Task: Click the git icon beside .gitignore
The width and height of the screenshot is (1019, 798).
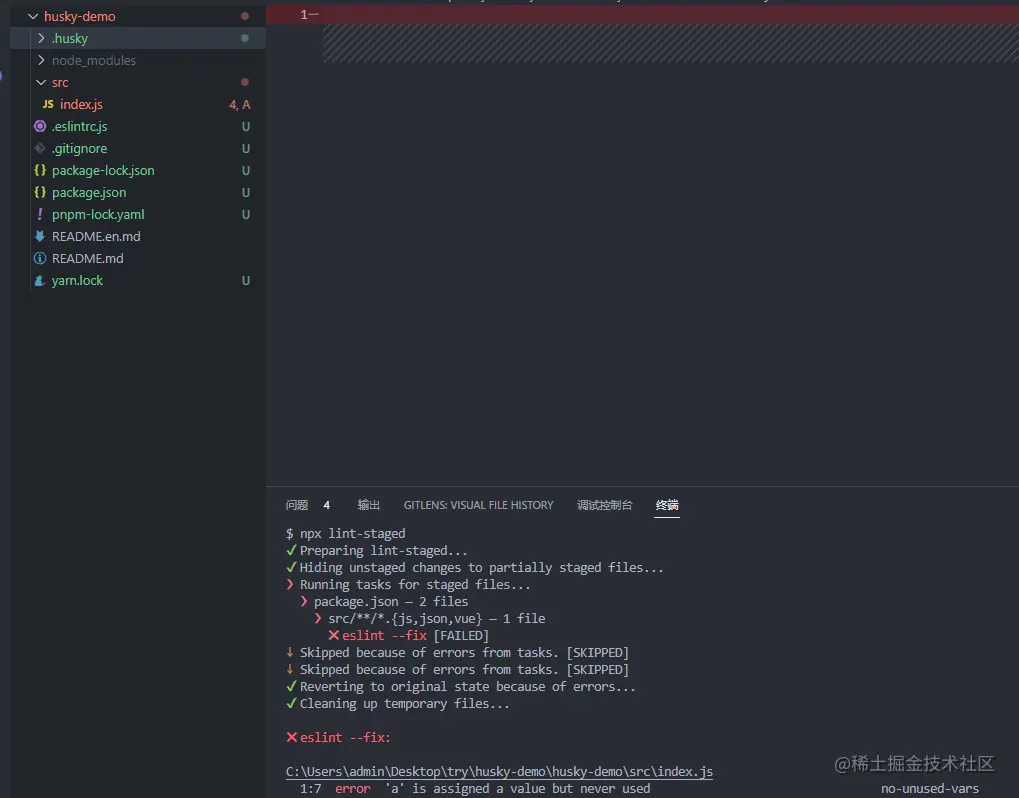Action: click(40, 148)
